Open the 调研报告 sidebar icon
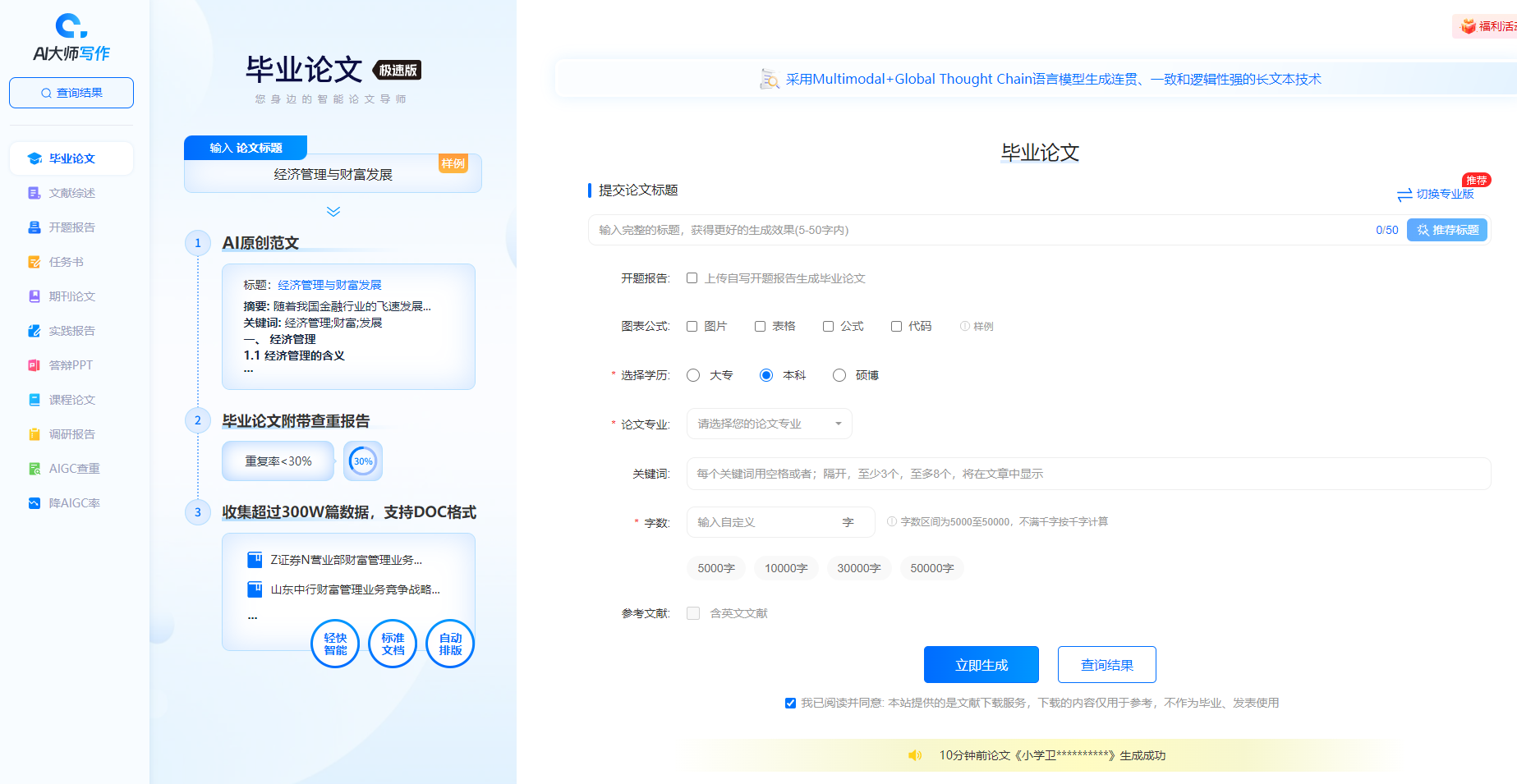This screenshot has width=1517, height=784. point(34,434)
